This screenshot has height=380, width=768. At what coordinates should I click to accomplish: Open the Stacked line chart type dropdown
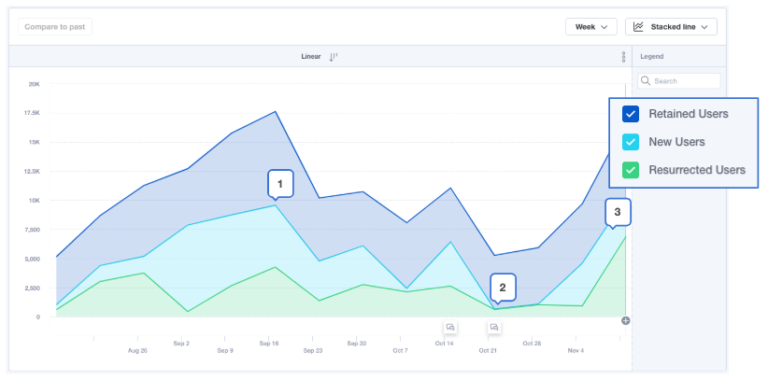point(671,27)
